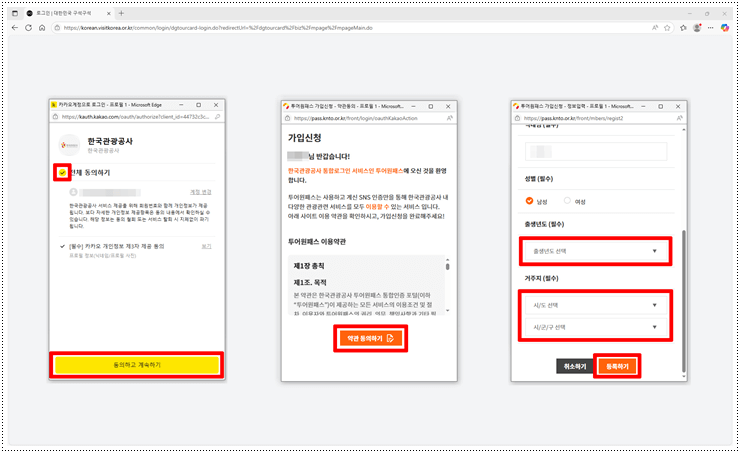Click the 가입신청 heading text
Screen dimensions: 740x453
[x=305, y=138]
